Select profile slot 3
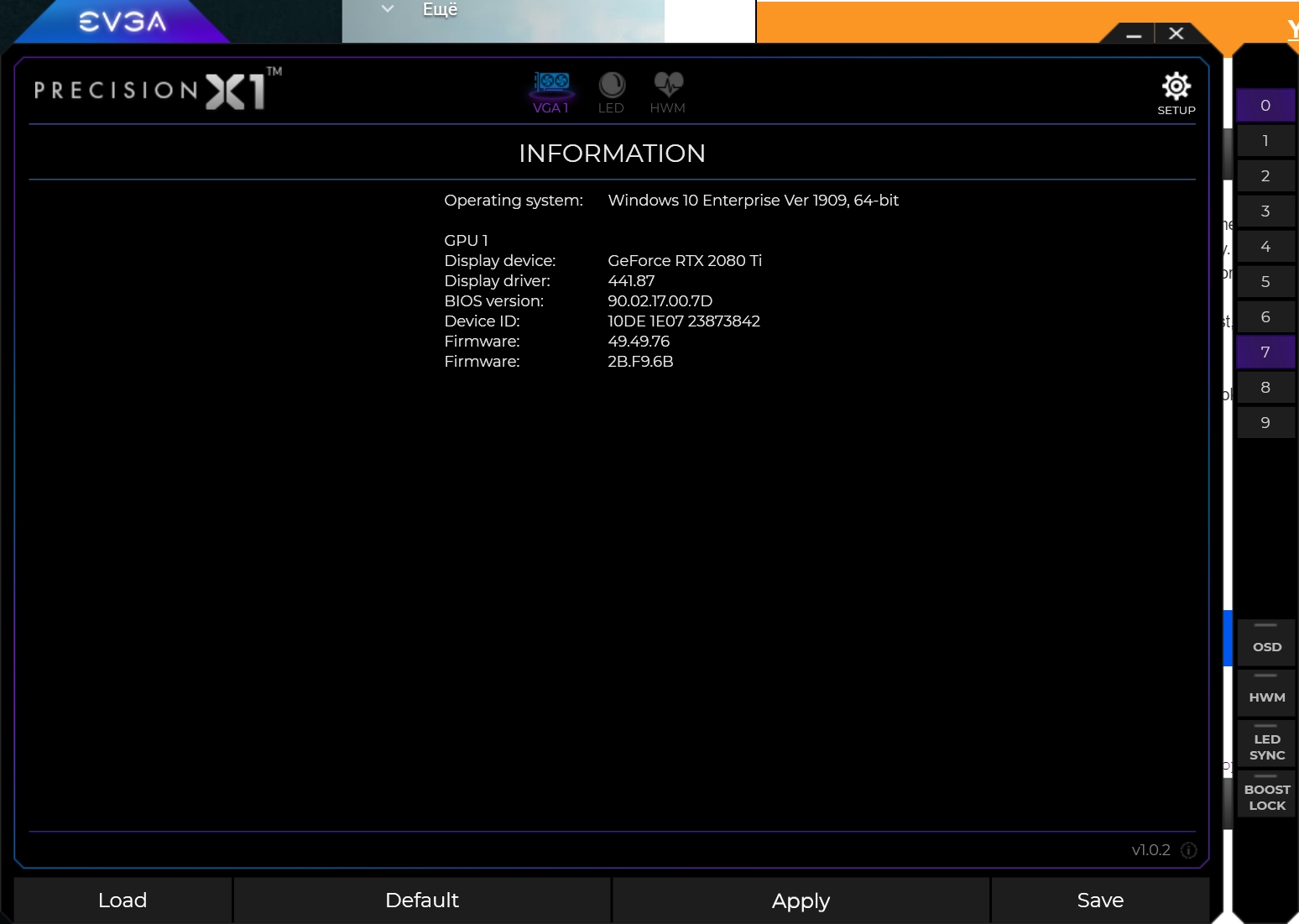The image size is (1299, 924). tap(1265, 211)
